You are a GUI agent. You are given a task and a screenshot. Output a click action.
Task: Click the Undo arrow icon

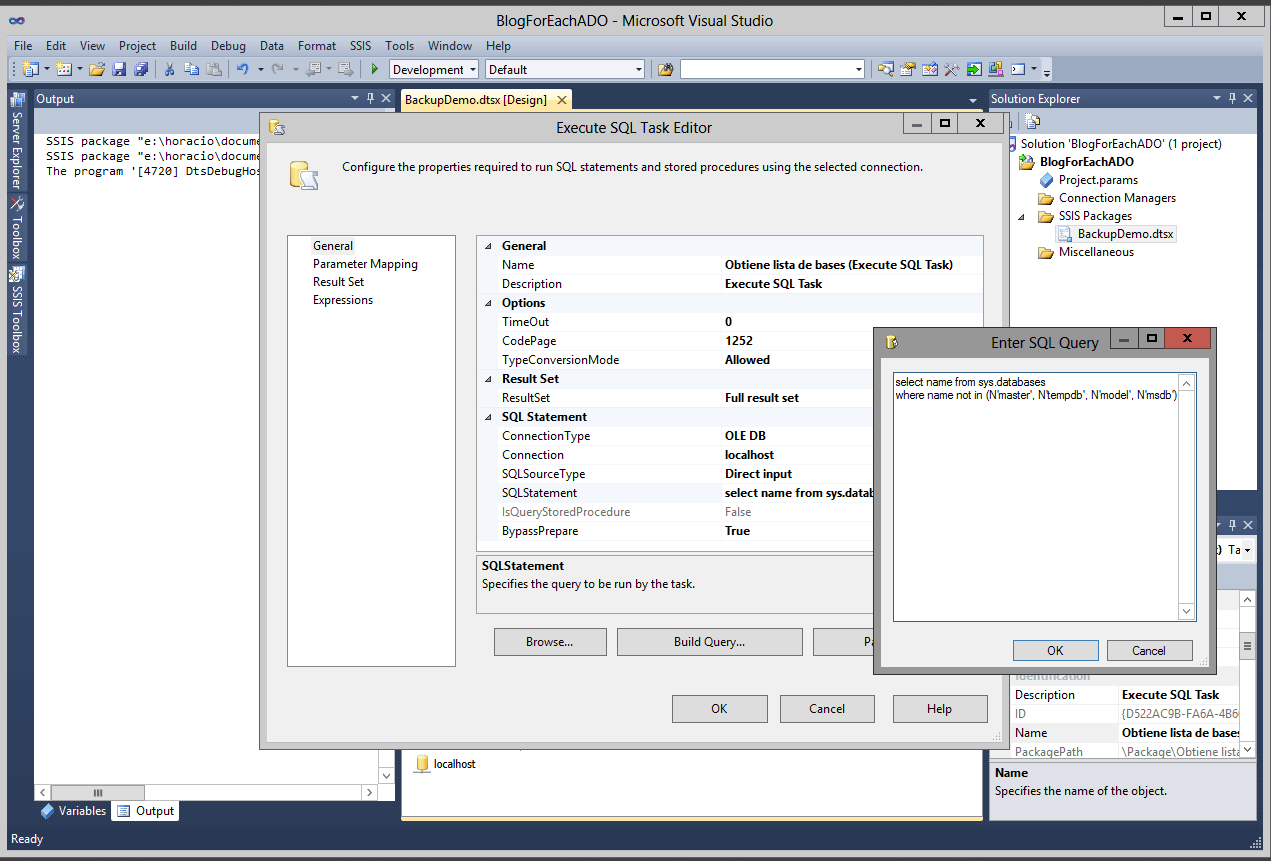[242, 69]
